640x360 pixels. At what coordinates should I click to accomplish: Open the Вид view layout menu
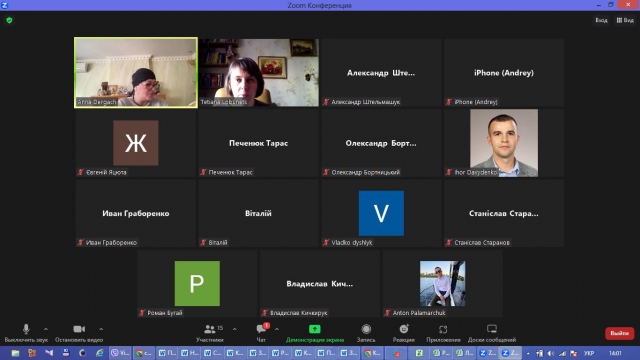625,20
